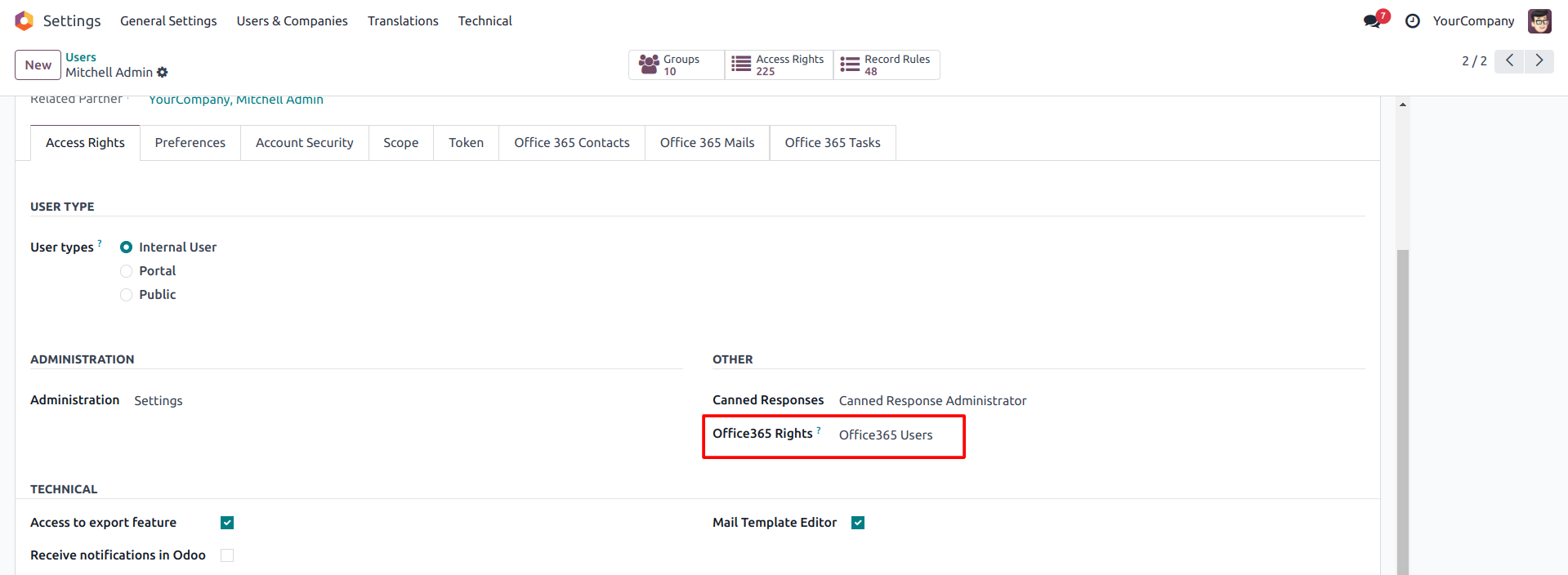Open Record Rules list icon button
The width and height of the screenshot is (1568, 575).
(x=850, y=65)
